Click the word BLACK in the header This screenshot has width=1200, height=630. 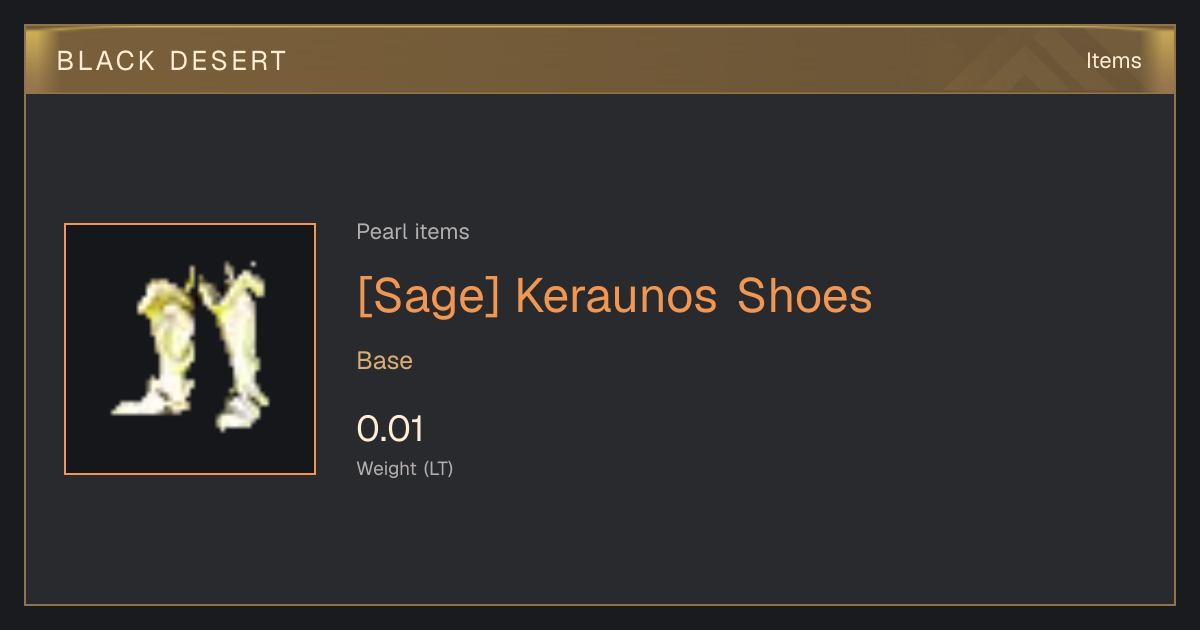(x=107, y=61)
